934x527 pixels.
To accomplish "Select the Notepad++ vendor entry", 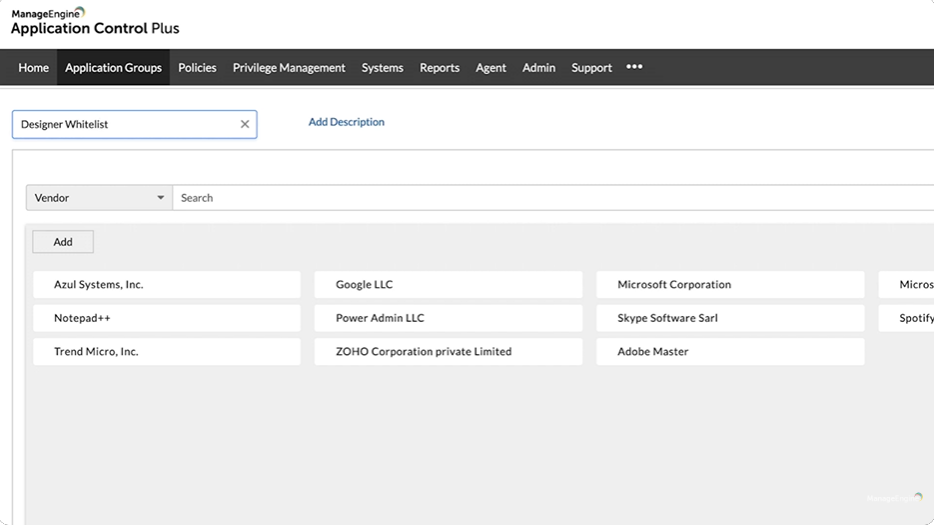I will pos(167,318).
